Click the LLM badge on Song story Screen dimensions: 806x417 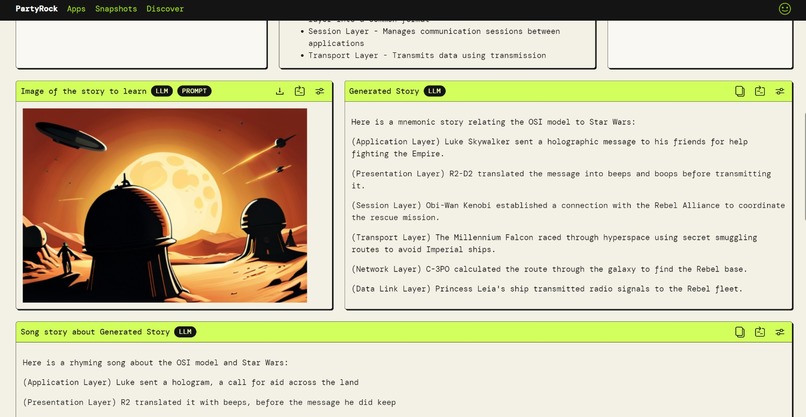[x=185, y=332]
